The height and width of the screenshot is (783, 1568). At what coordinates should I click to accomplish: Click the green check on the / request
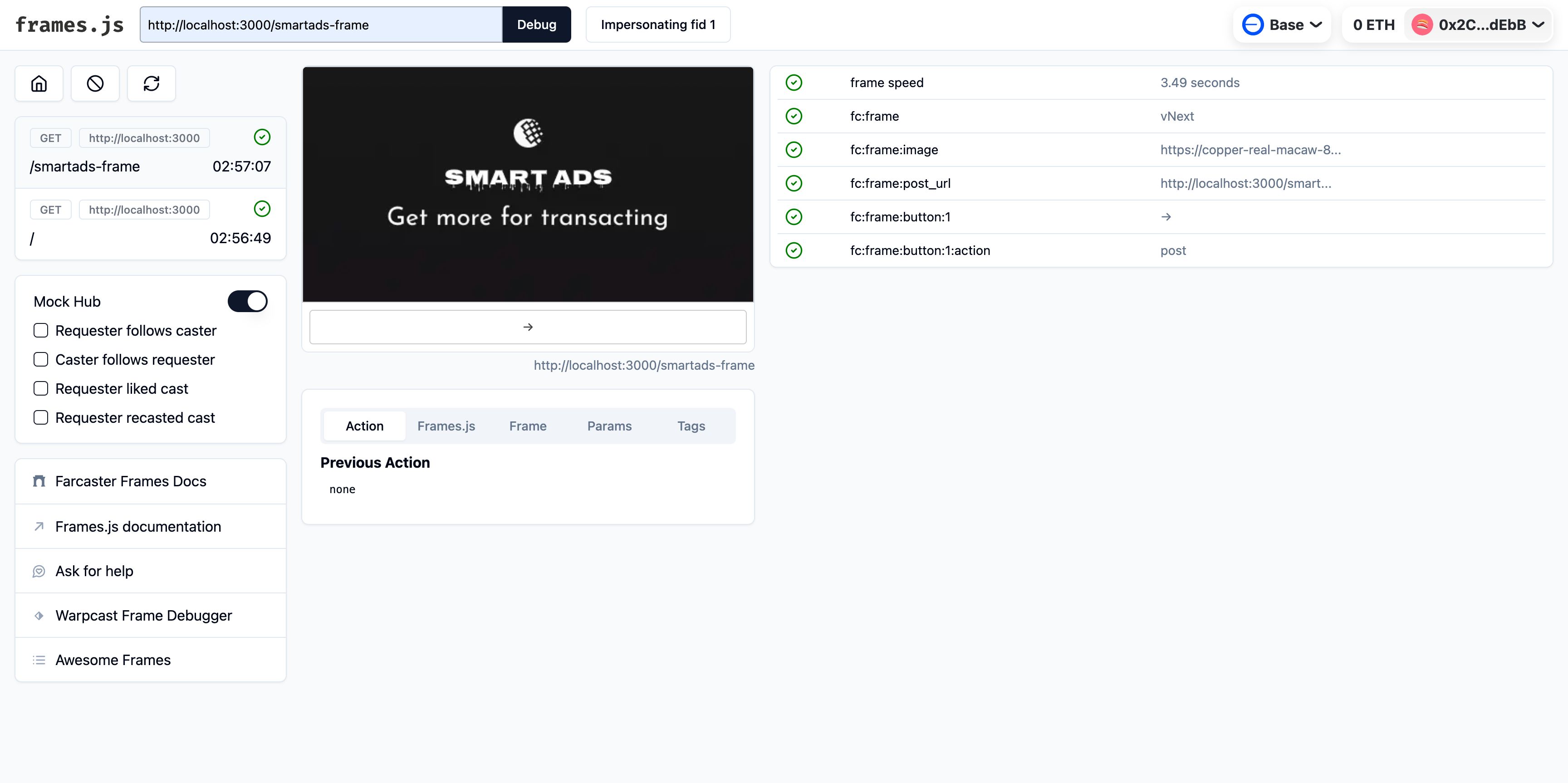tap(262, 209)
